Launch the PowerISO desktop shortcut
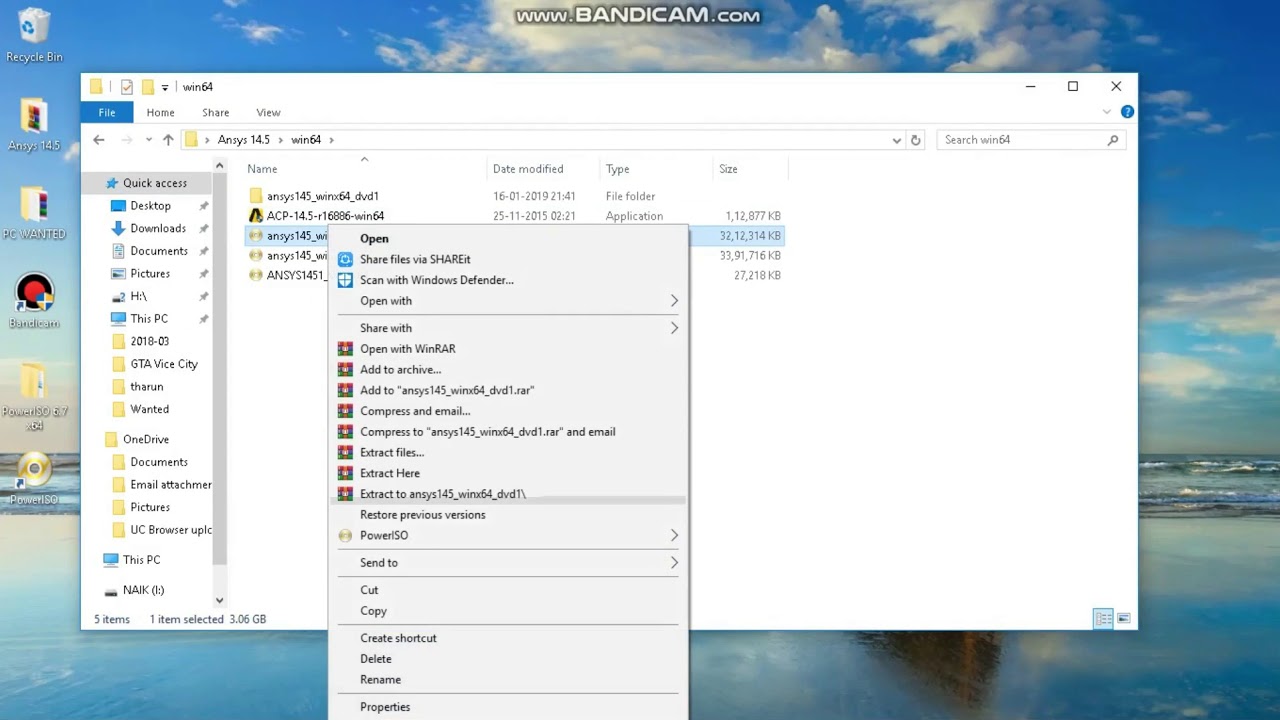This screenshot has width=1280, height=720. pos(34,480)
